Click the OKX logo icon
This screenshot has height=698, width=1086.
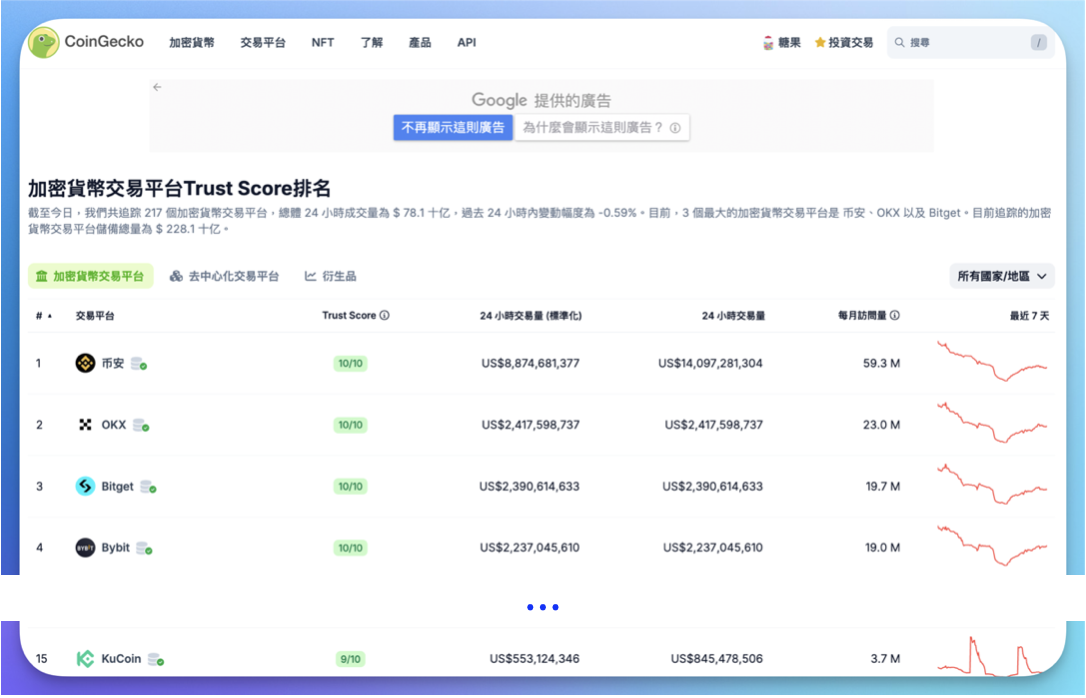click(85, 424)
